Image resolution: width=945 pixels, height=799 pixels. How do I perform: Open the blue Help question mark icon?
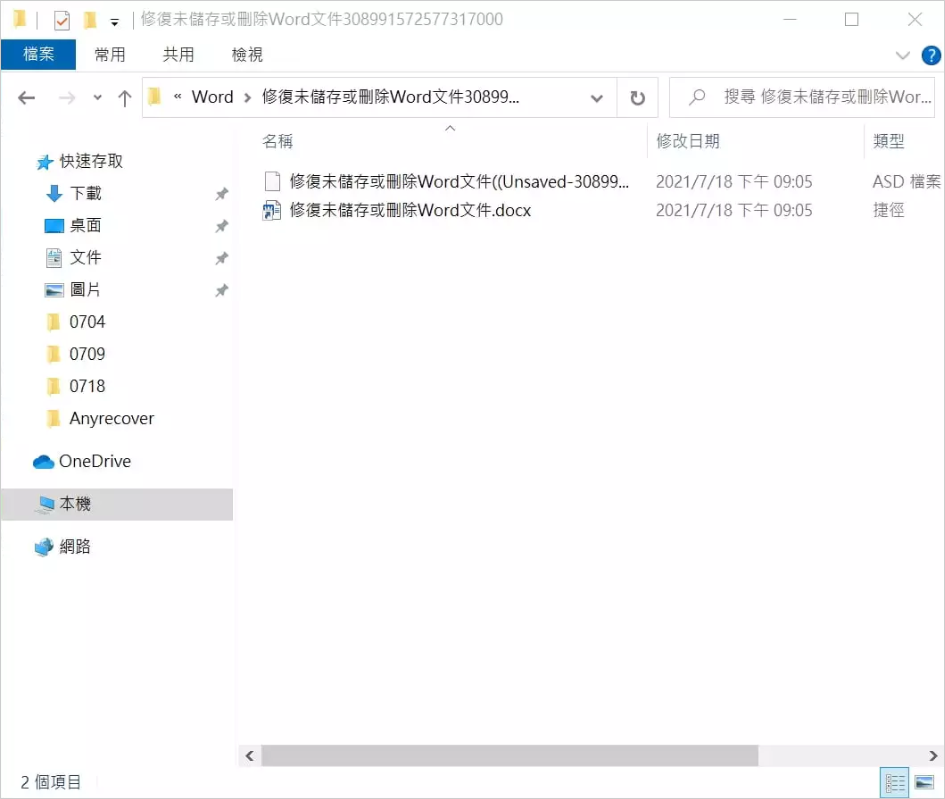pos(931,55)
